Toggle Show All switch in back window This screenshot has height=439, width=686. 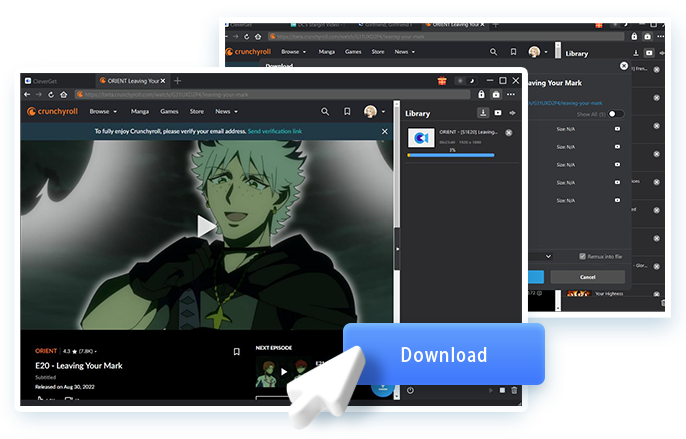(616, 114)
